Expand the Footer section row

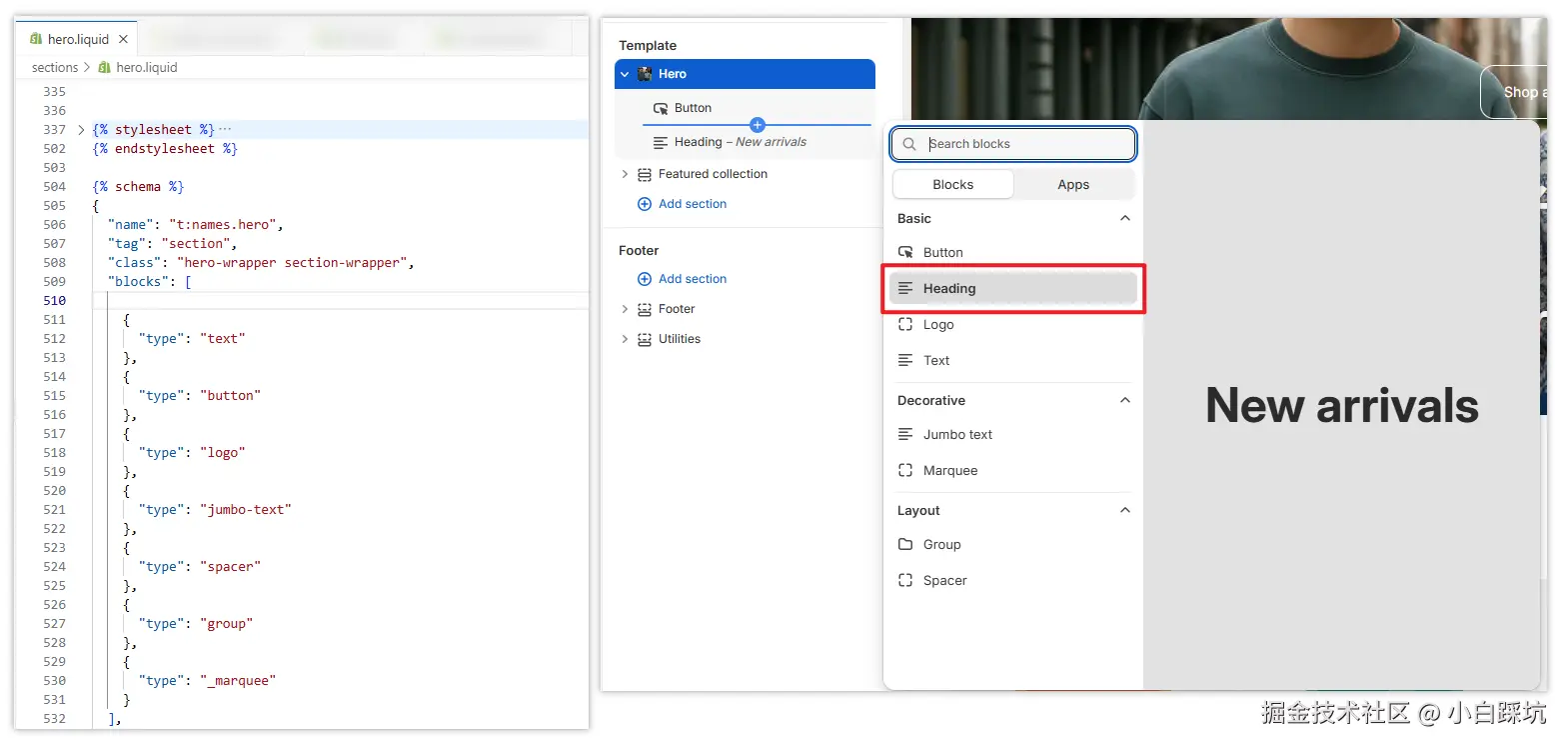[x=625, y=309]
